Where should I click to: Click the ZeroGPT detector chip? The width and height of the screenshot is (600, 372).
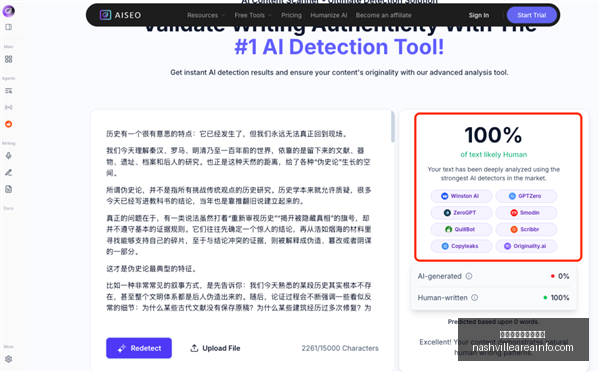pyautogui.click(x=461, y=213)
